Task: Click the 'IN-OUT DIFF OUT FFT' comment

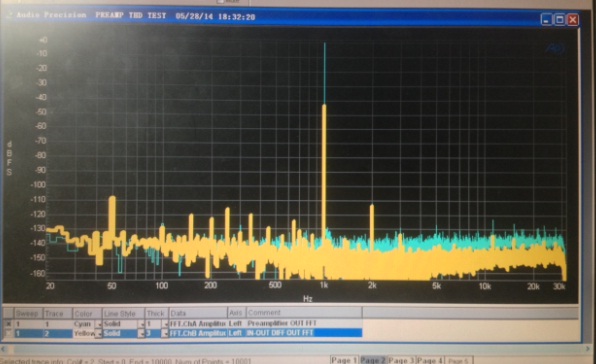Action: (280, 333)
